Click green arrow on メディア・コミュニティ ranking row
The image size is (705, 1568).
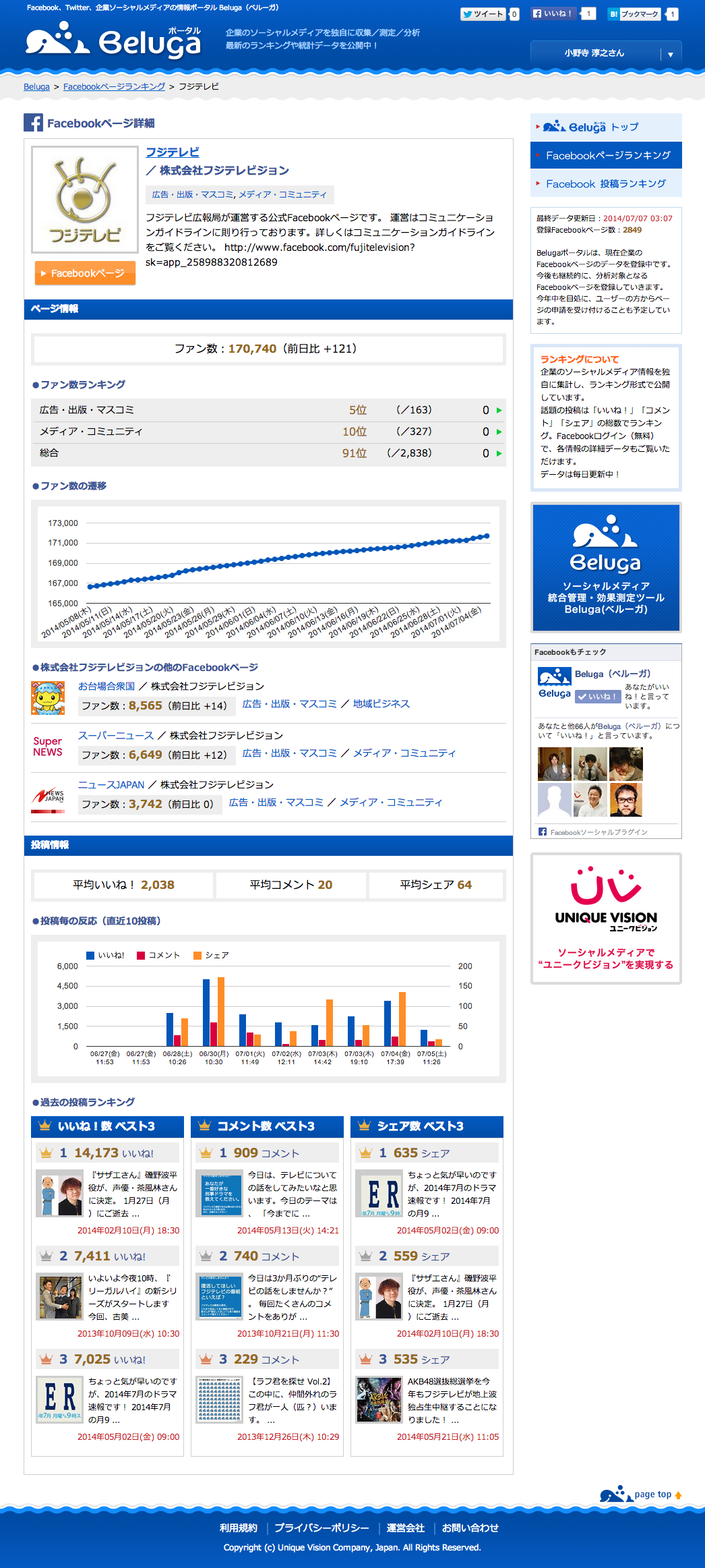pyautogui.click(x=499, y=432)
